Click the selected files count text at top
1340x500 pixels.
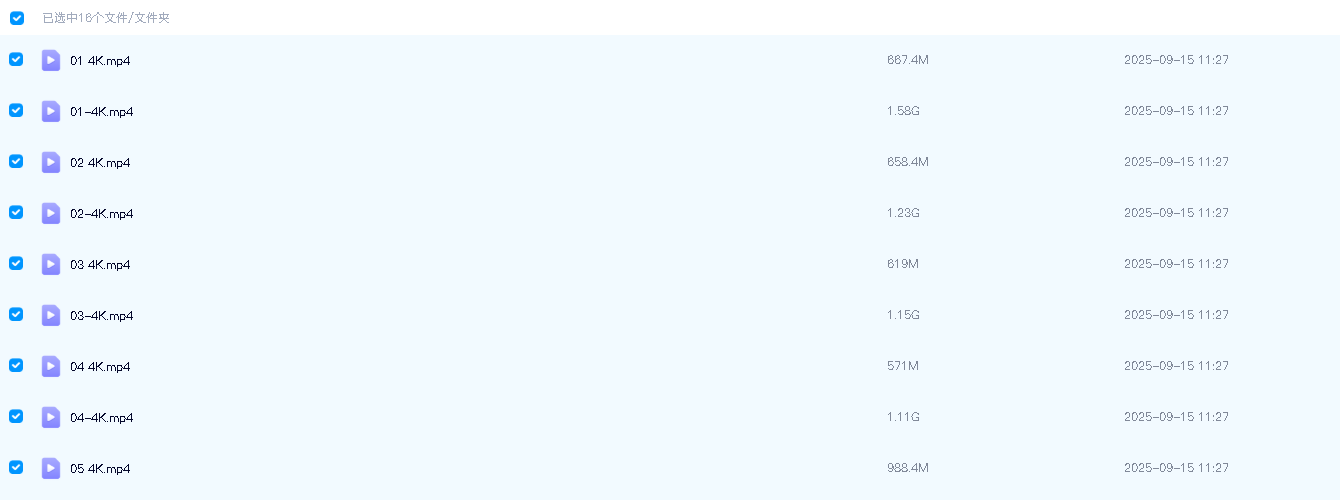pos(106,19)
